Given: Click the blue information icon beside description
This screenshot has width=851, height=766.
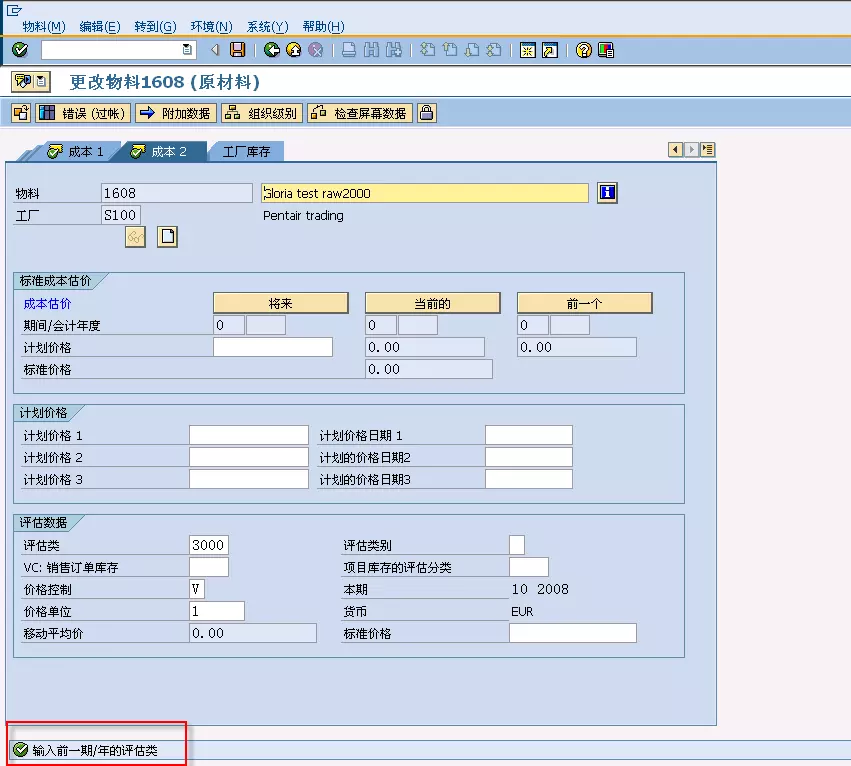Looking at the screenshot, I should click(607, 193).
